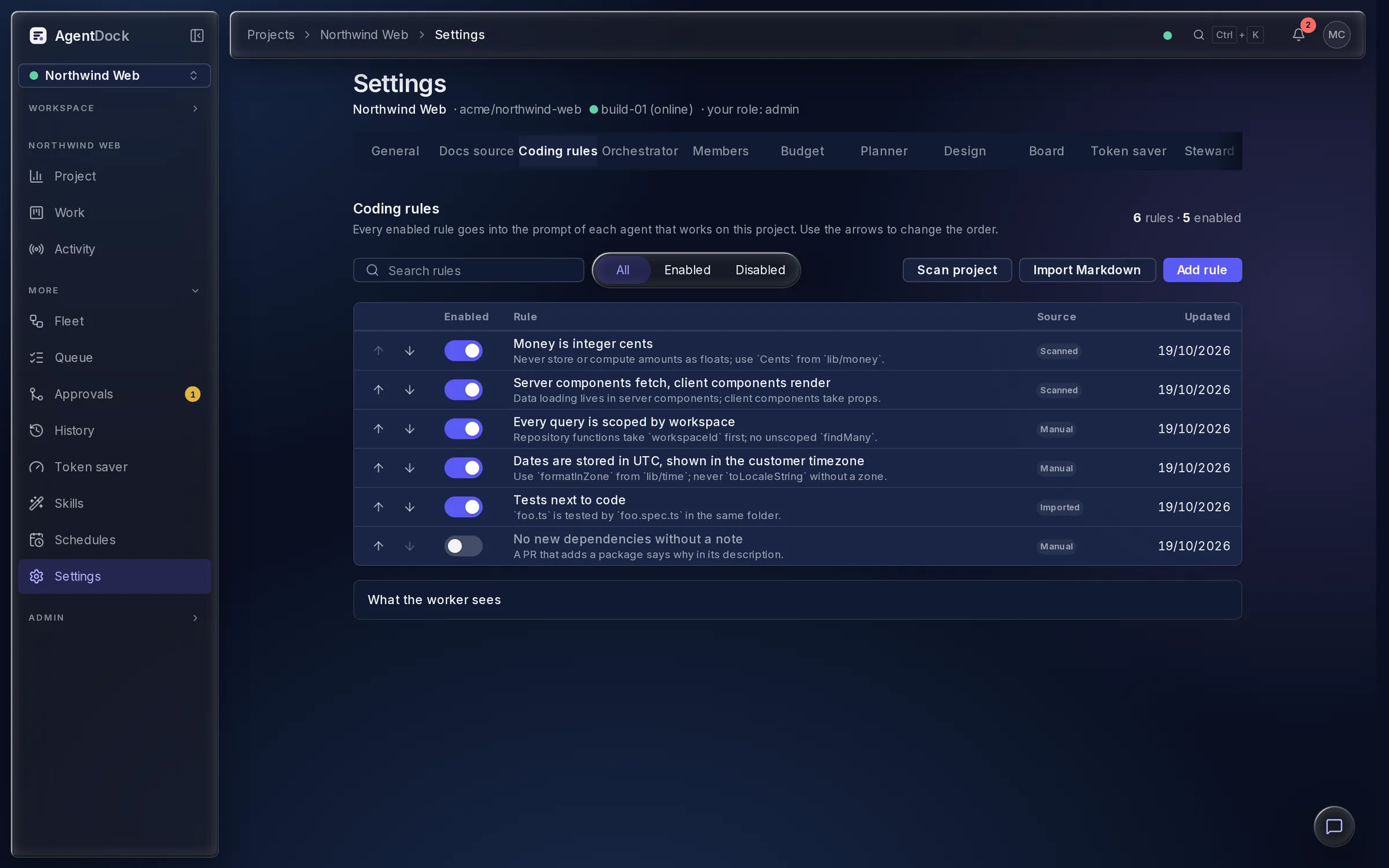The width and height of the screenshot is (1389, 868).
Task: Move 'Server components fetch' rule up
Action: click(379, 390)
